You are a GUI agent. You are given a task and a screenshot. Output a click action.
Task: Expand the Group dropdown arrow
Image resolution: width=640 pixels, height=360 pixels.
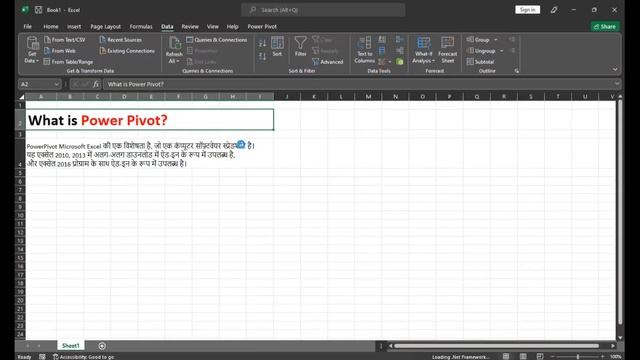[x=496, y=40]
